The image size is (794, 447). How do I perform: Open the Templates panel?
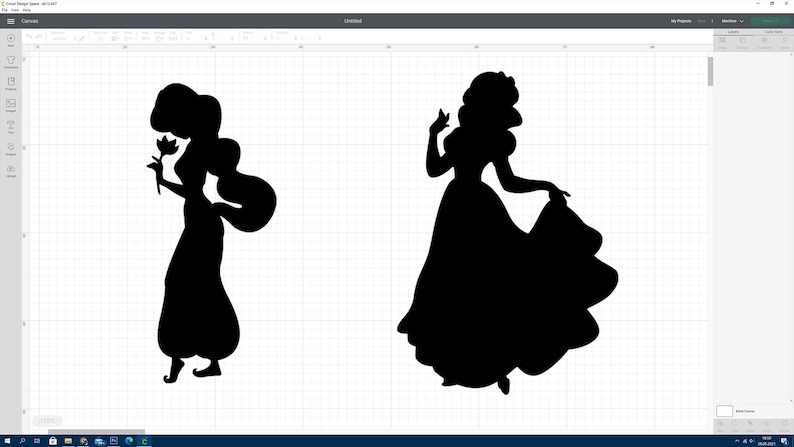pyautogui.click(x=11, y=60)
